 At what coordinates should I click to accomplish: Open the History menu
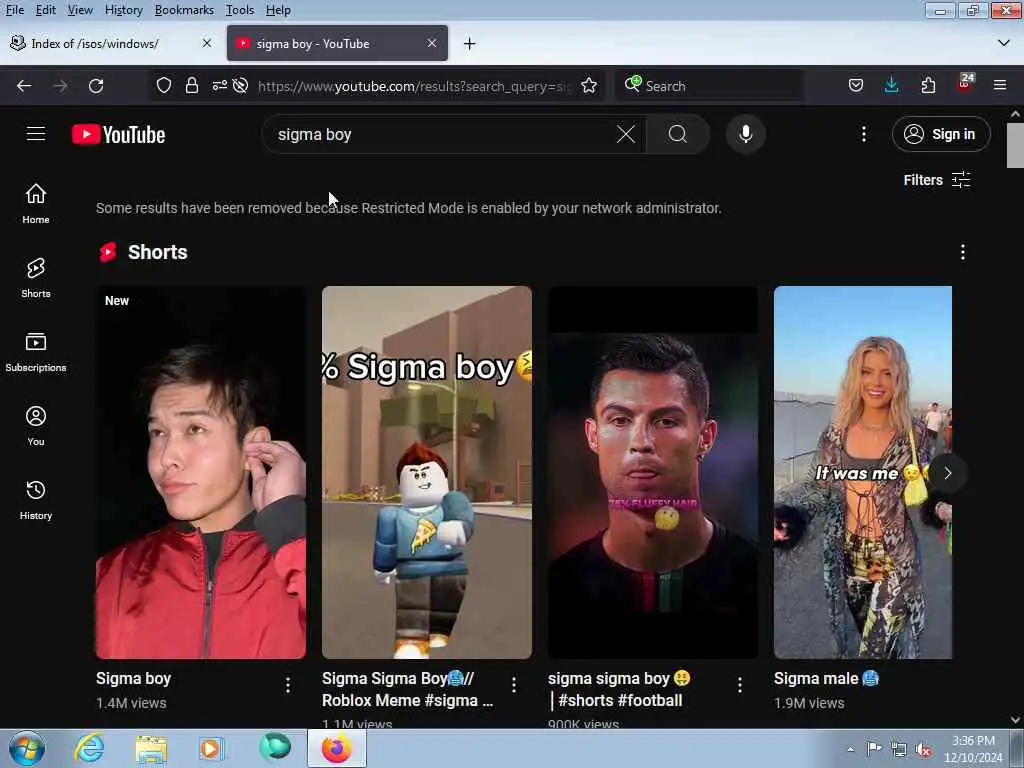[x=123, y=10]
